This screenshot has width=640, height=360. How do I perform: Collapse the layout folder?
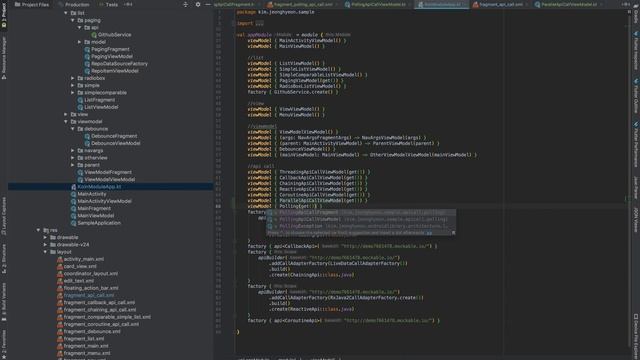tap(45, 252)
